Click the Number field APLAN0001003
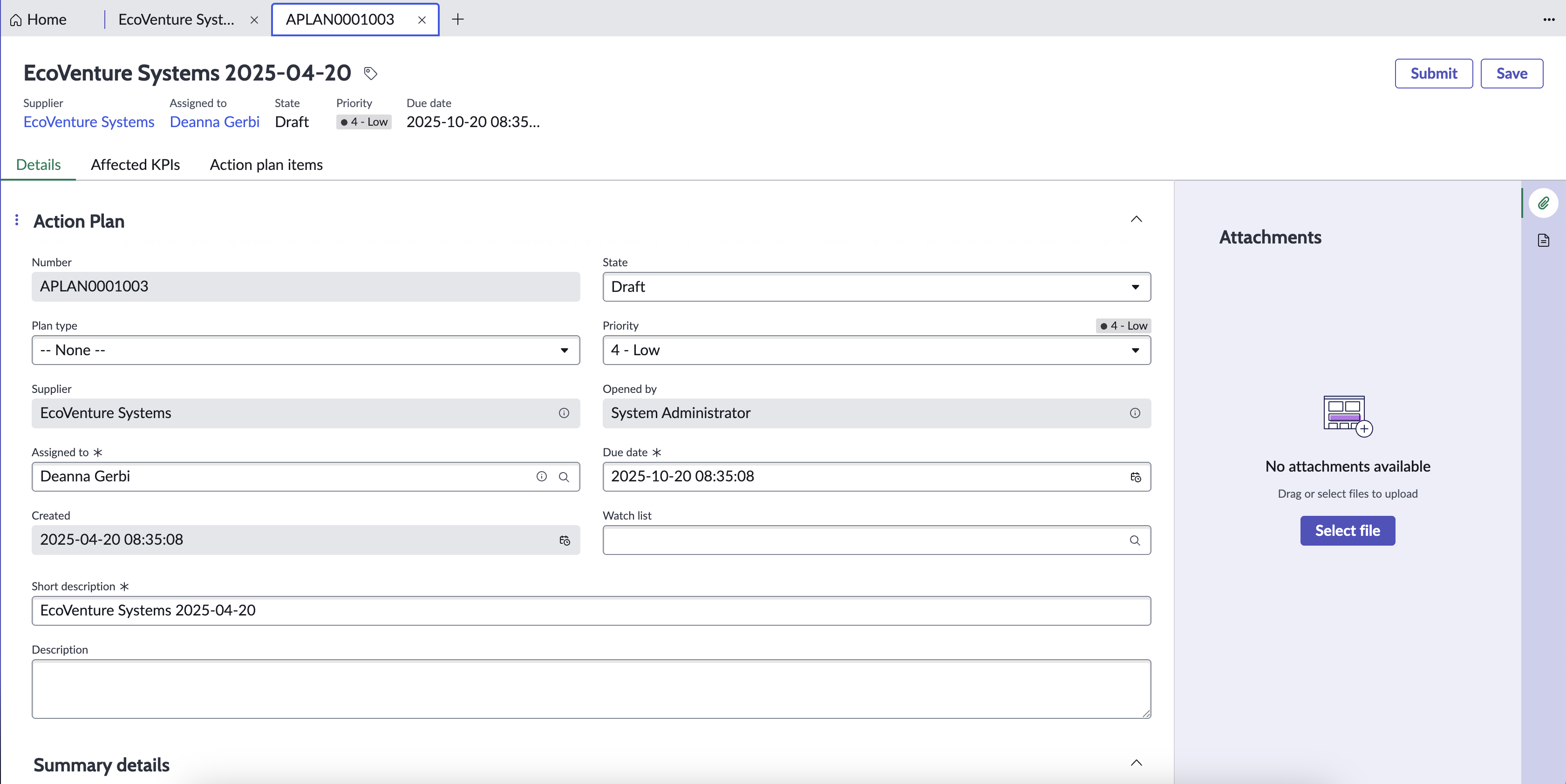This screenshot has height=784, width=1566. pyautogui.click(x=305, y=287)
